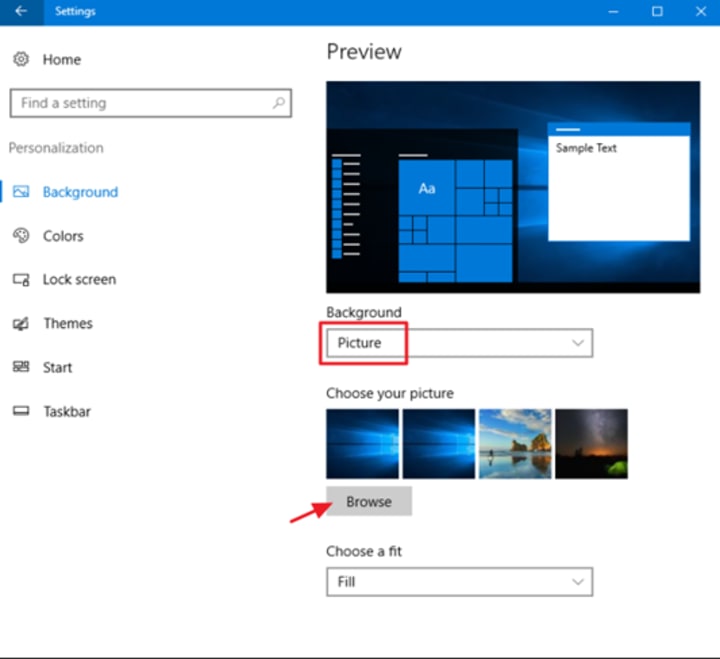Go to Colors settings
The image size is (720, 659).
pos(63,236)
